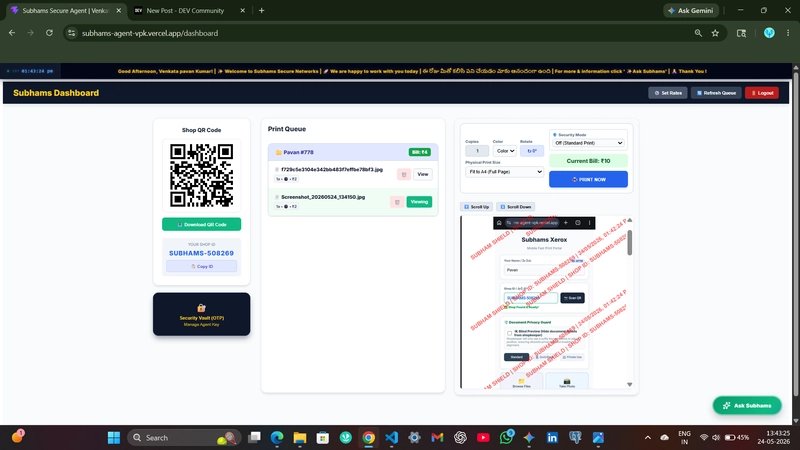Open Gmail from the taskbar

[437, 438]
